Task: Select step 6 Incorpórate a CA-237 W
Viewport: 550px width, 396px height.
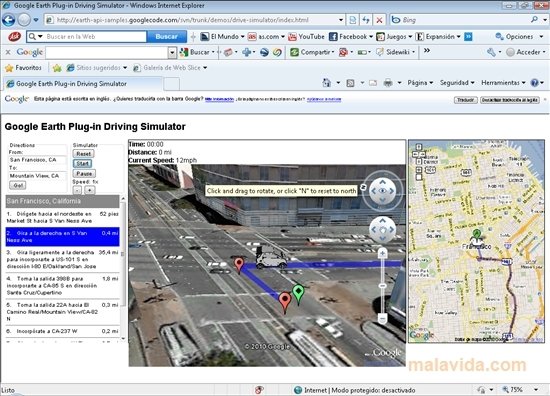Action: coord(62,331)
